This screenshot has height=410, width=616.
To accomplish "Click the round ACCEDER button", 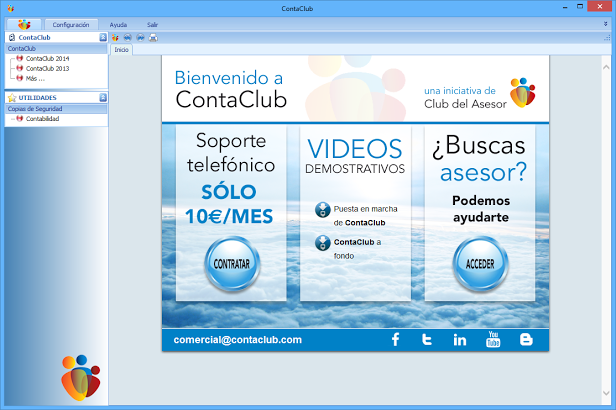I will (x=480, y=264).
